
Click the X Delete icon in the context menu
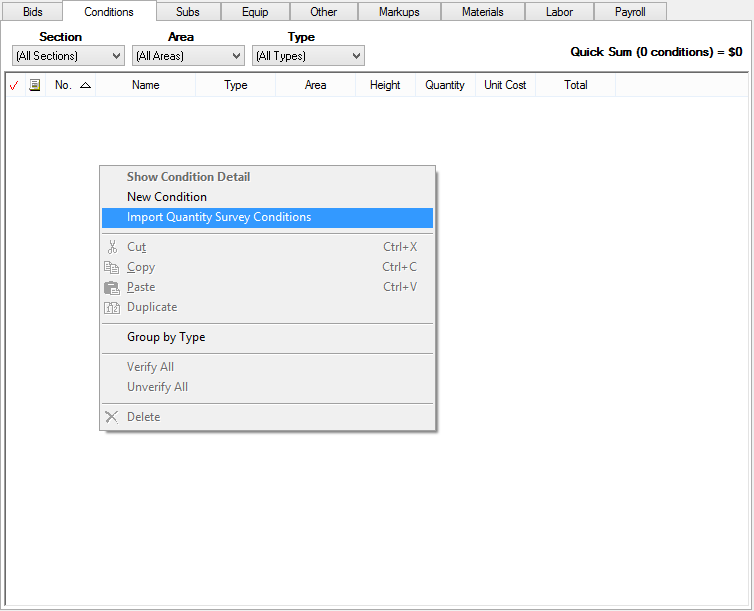point(112,417)
